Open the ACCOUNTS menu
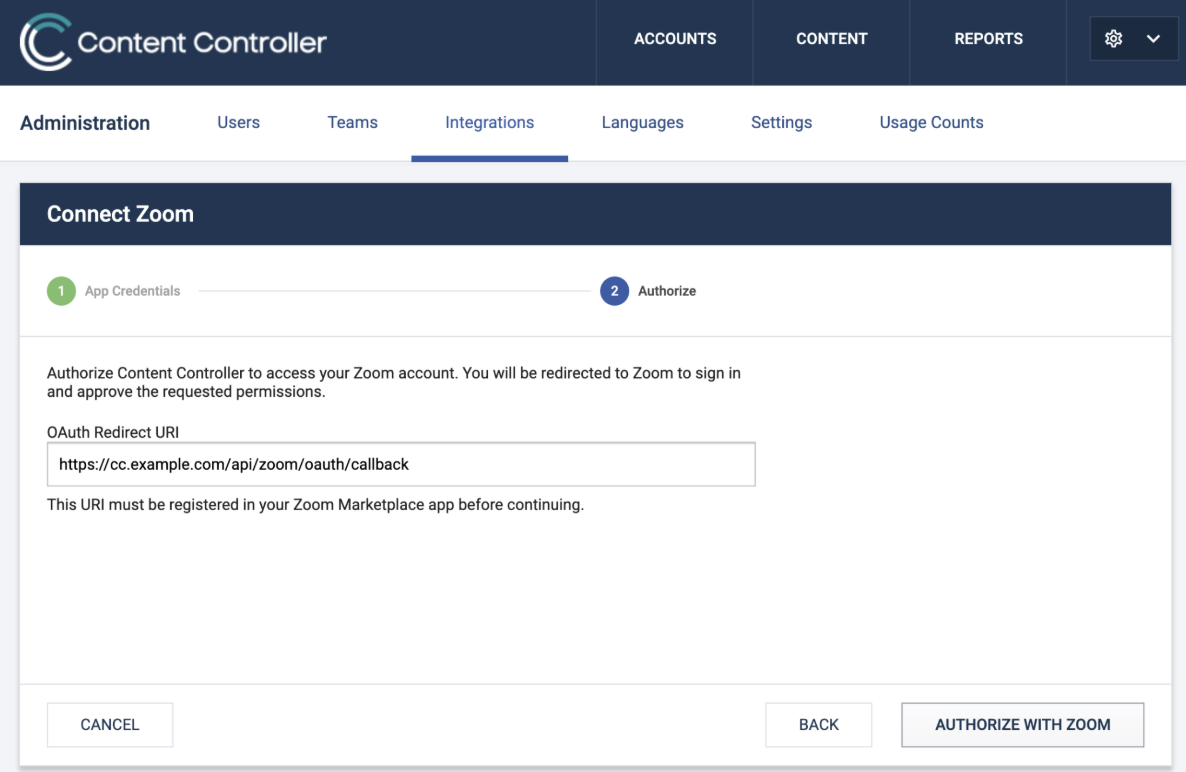1186x772 pixels. (675, 39)
